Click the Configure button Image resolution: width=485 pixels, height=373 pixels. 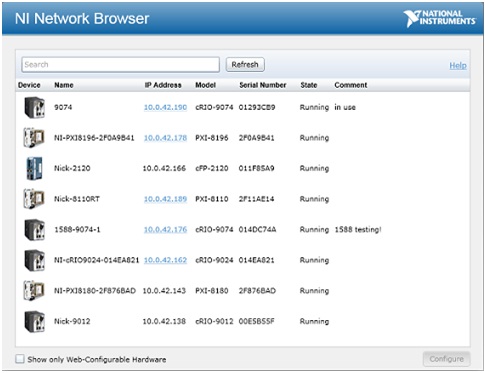point(446,359)
